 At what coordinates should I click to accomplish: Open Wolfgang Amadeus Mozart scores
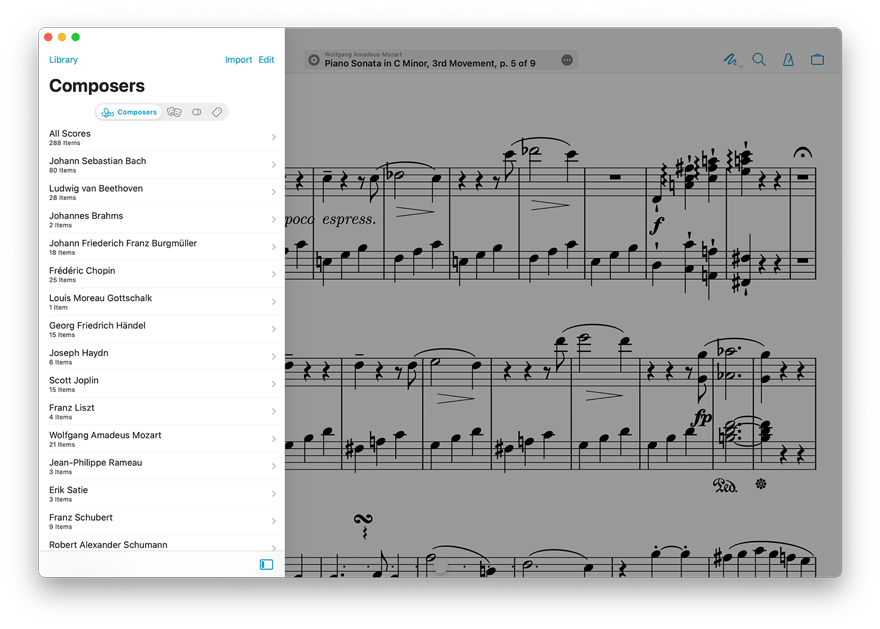[x=162, y=439]
